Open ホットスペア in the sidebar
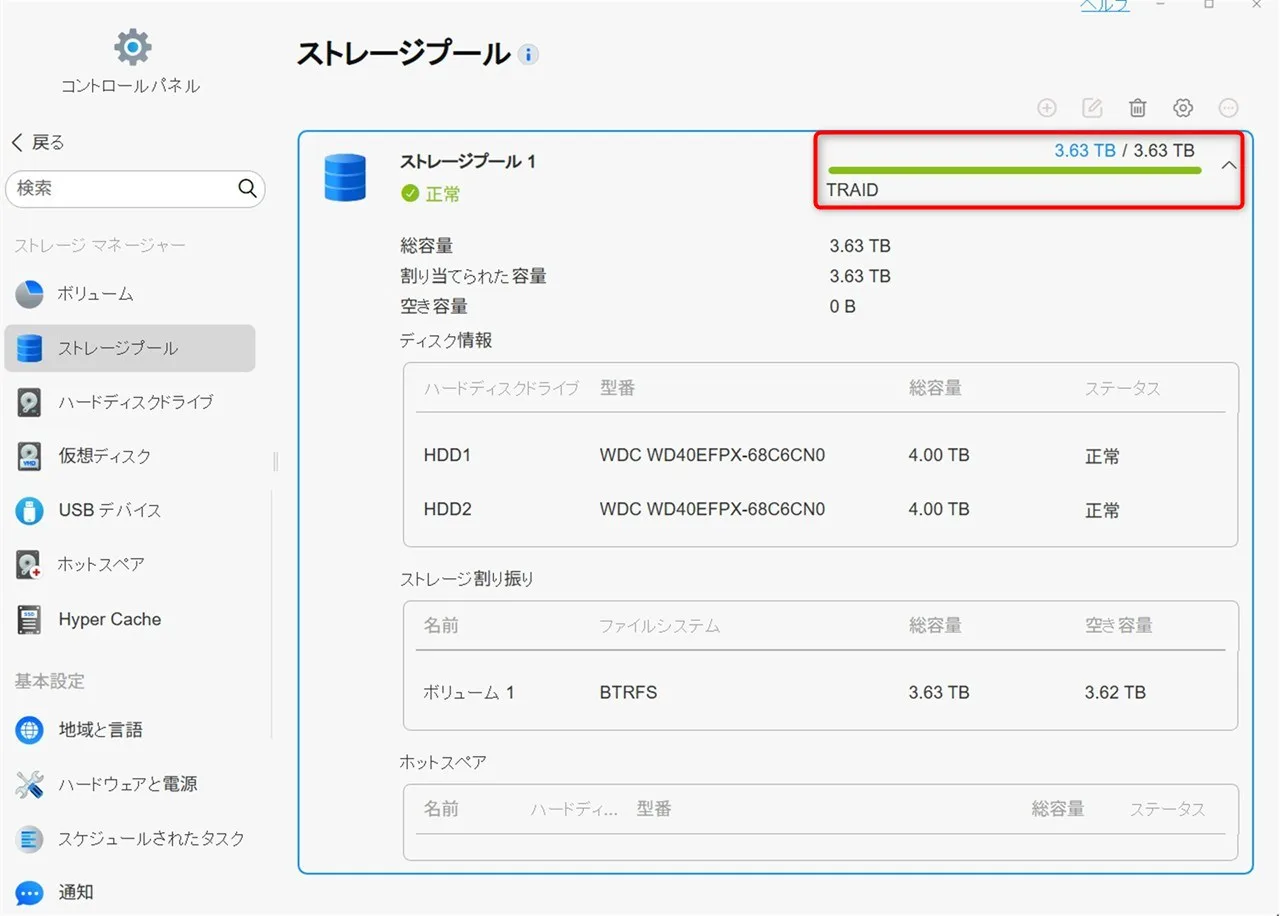This screenshot has width=1280, height=916. (x=100, y=564)
